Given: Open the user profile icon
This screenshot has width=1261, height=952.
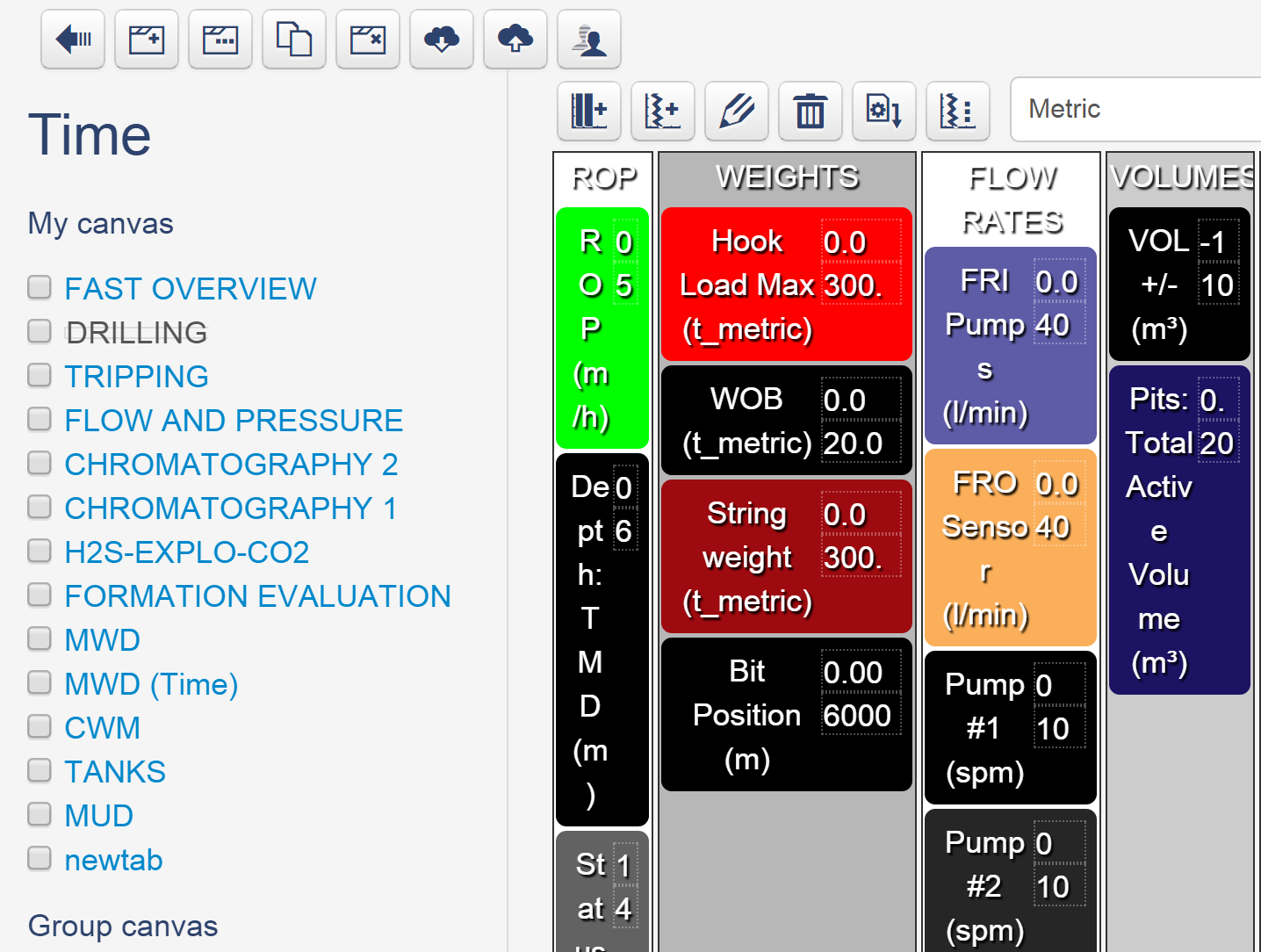Looking at the screenshot, I should point(588,39).
